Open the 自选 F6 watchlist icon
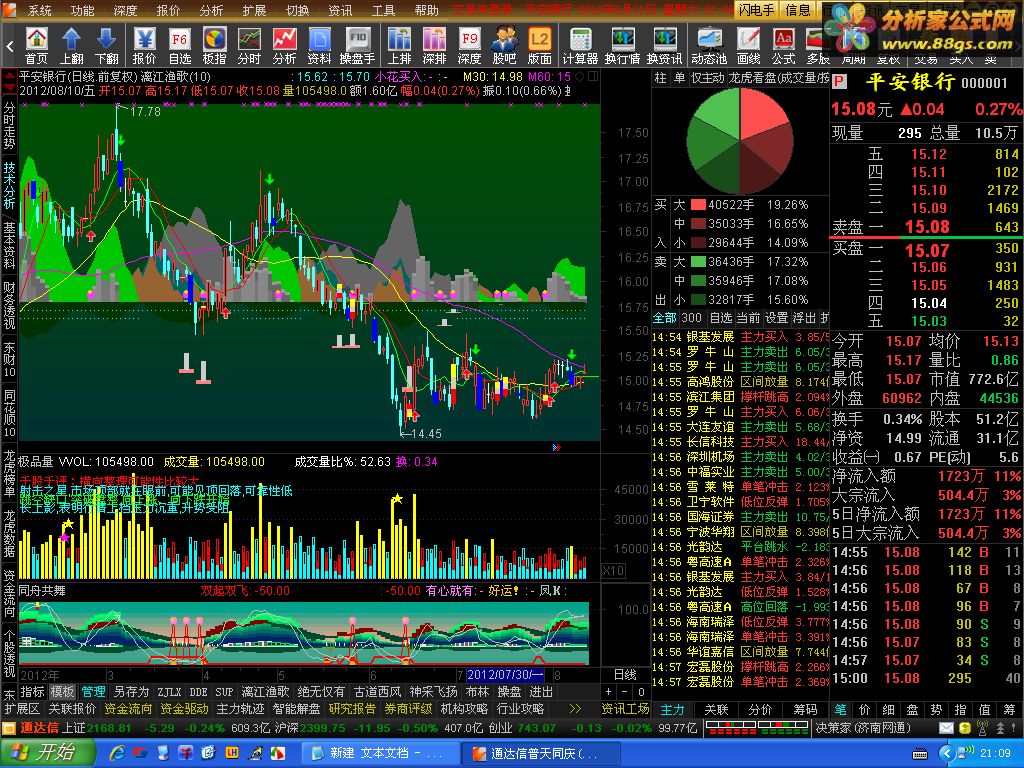 pos(180,46)
